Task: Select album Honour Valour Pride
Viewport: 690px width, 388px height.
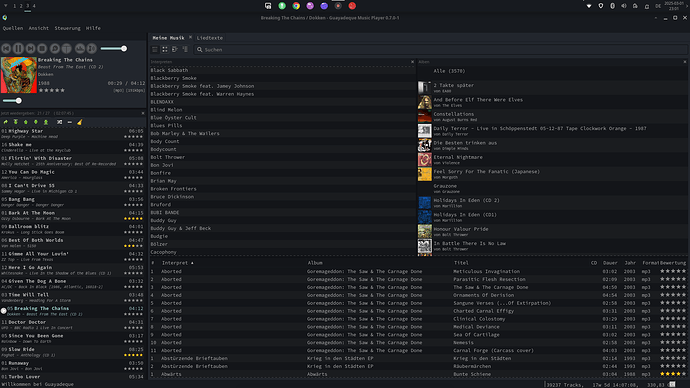Action: tap(552, 231)
